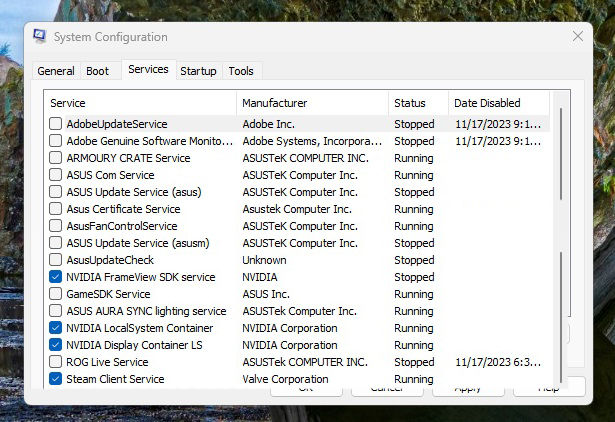
Task: Uncheck NVIDIA FrameView SDK service
Action: click(55, 277)
